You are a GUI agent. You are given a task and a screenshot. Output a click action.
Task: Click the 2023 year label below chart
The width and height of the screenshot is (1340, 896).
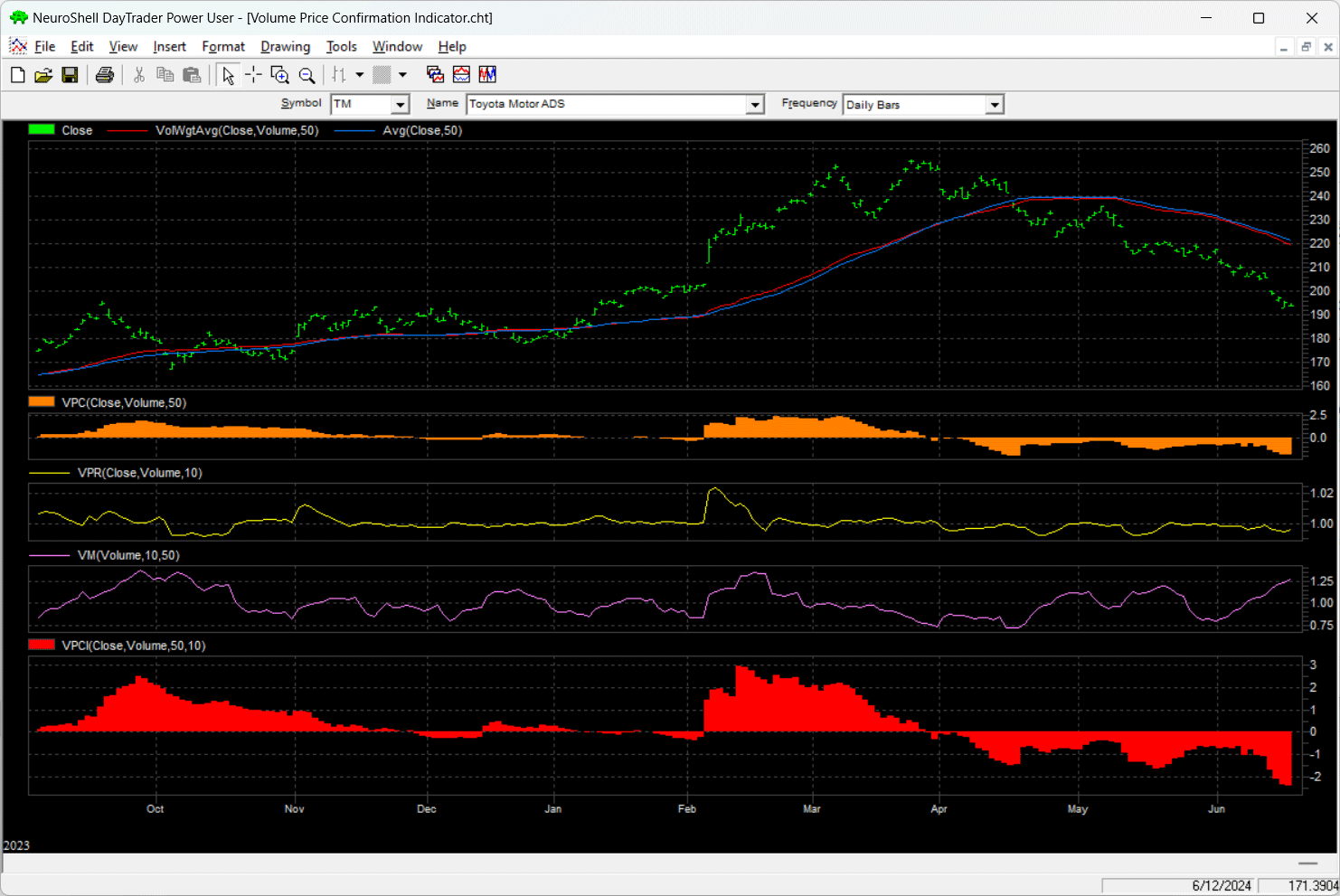tap(16, 845)
